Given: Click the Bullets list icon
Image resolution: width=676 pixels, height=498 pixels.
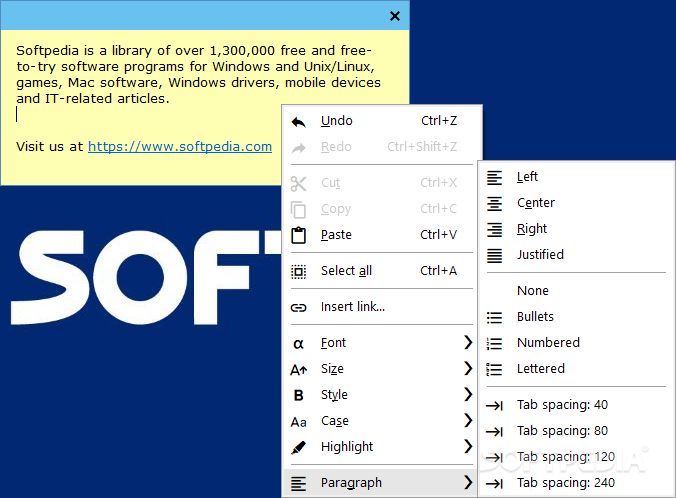Looking at the screenshot, I should point(494,318).
